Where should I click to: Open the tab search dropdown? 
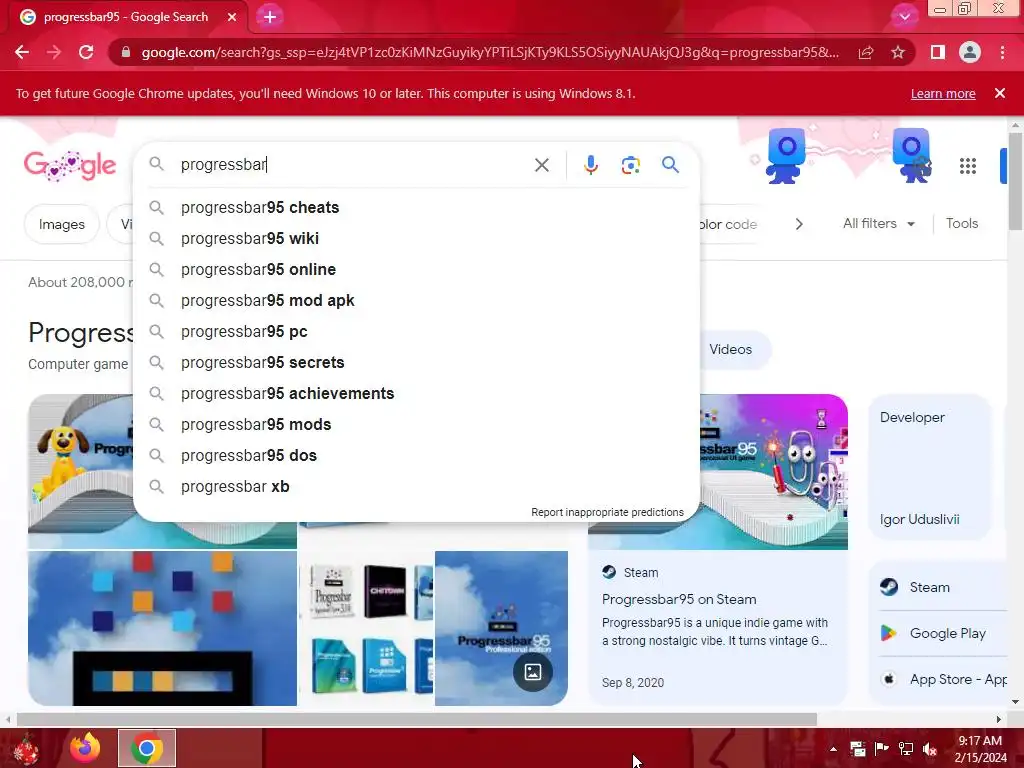[x=904, y=17]
